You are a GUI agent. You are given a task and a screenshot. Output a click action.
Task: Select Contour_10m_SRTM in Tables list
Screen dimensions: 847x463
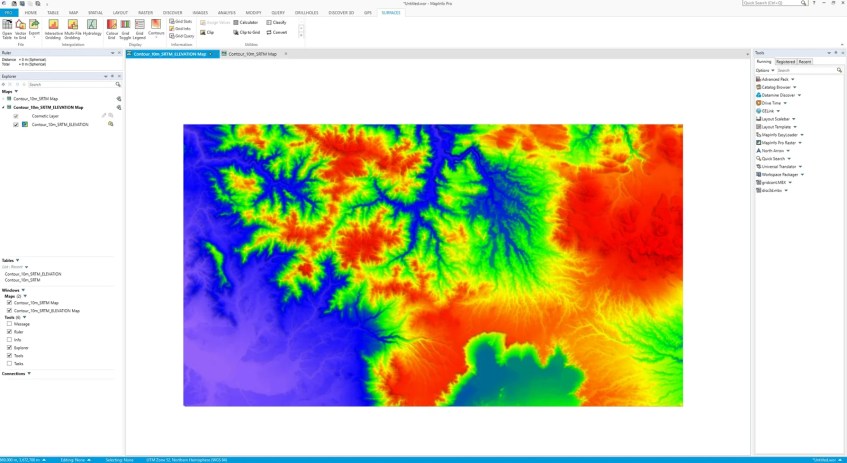click(x=22, y=280)
